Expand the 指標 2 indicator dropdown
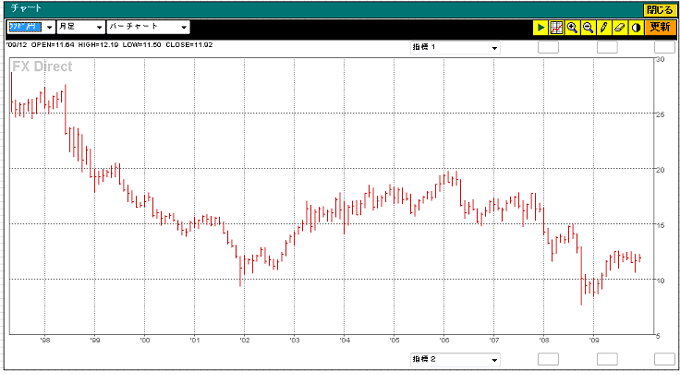This screenshot has width=680, height=375. pyautogui.click(x=455, y=359)
